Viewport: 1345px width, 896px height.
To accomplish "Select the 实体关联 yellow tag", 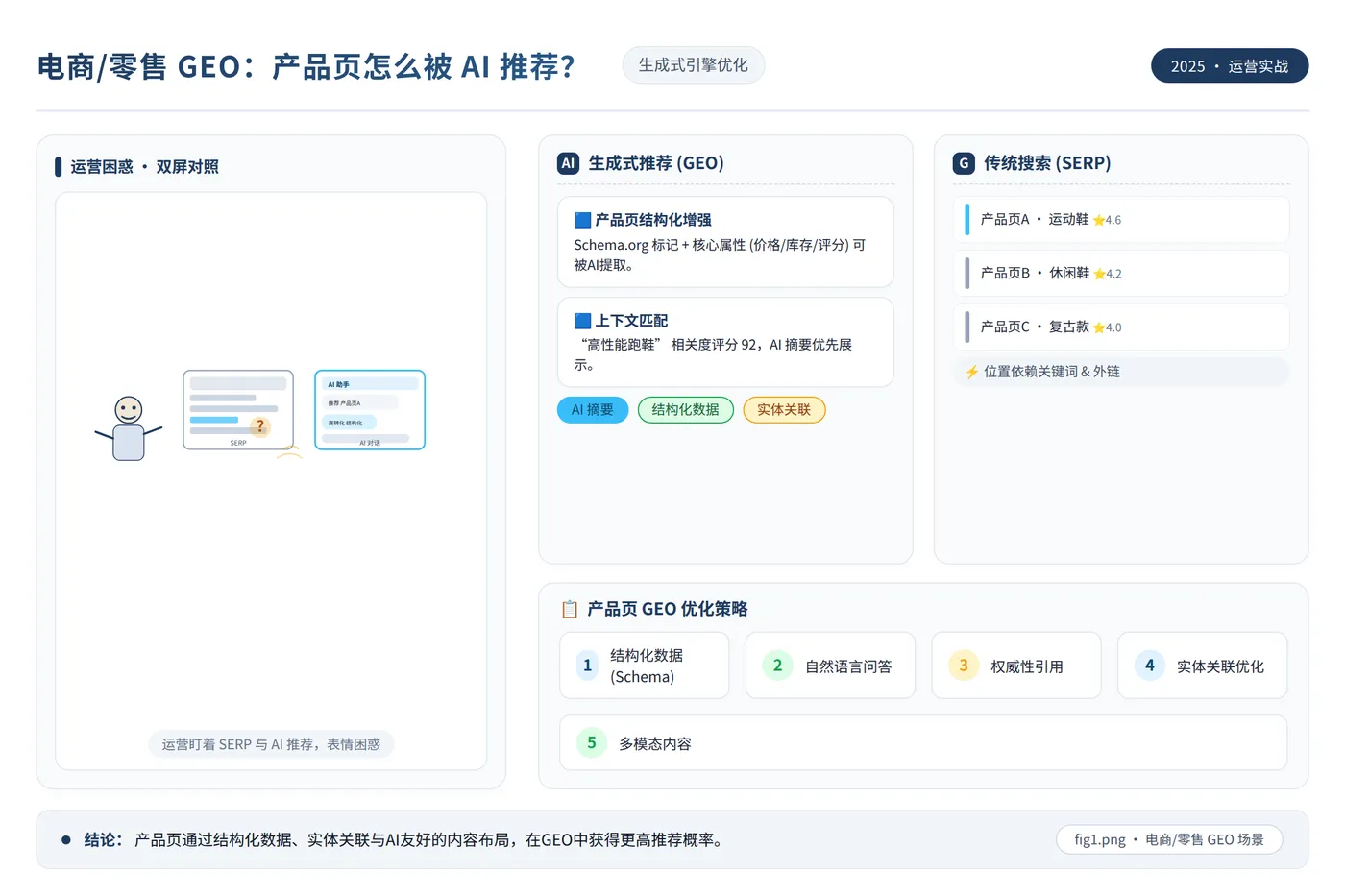I will click(784, 410).
